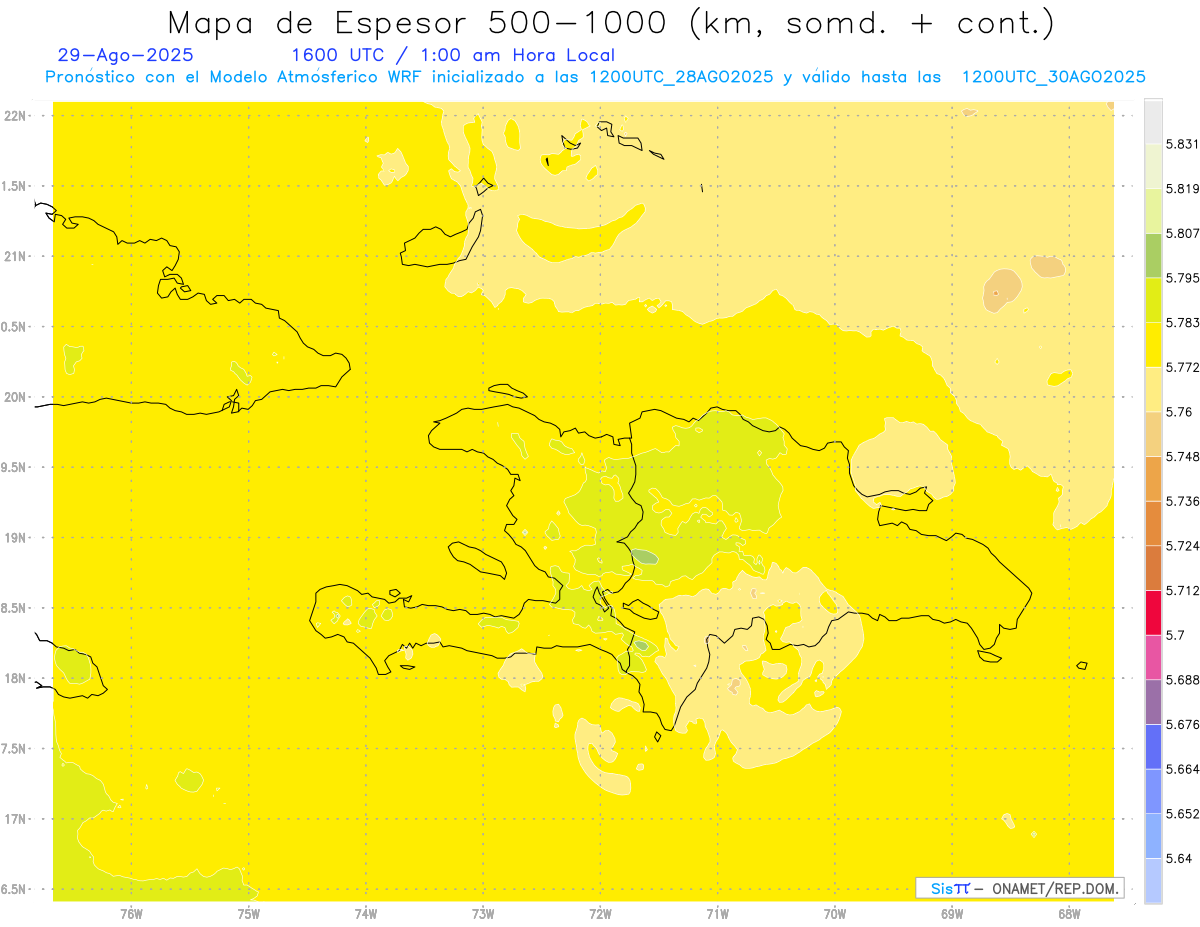Click the colorbar value 5.76
Viewport: 1200px width, 927px height.
click(1179, 412)
